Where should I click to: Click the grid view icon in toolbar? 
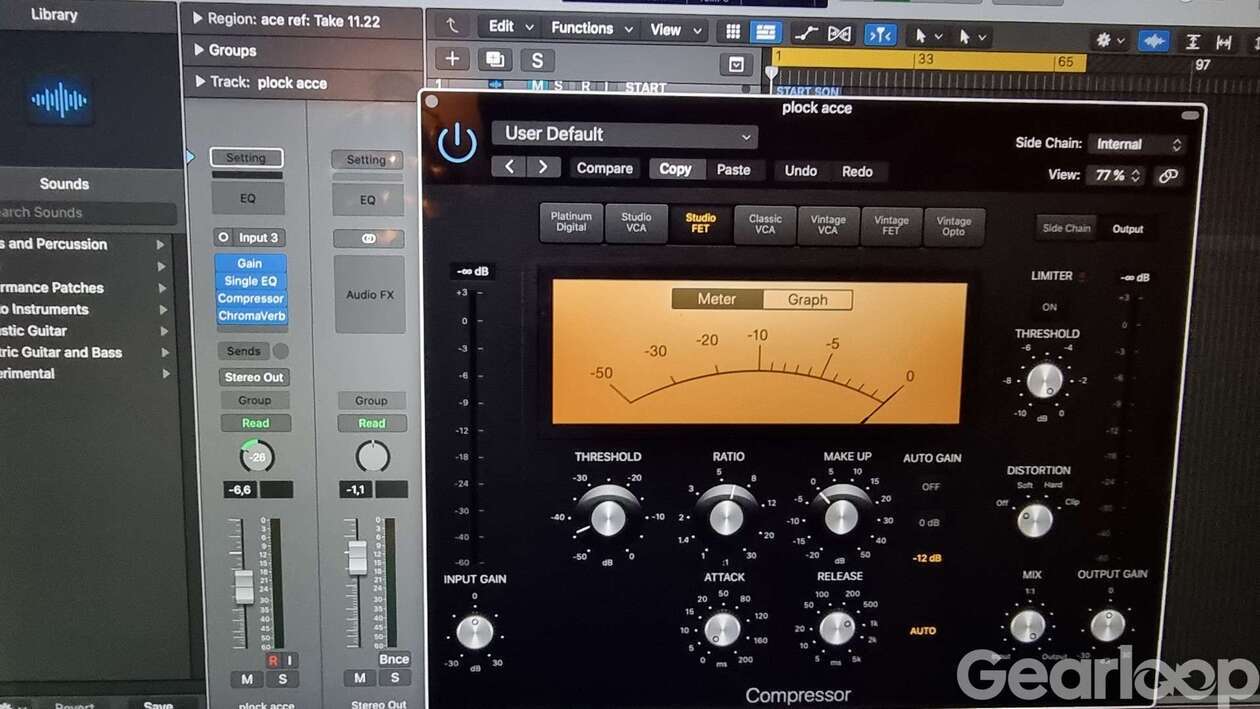[733, 32]
